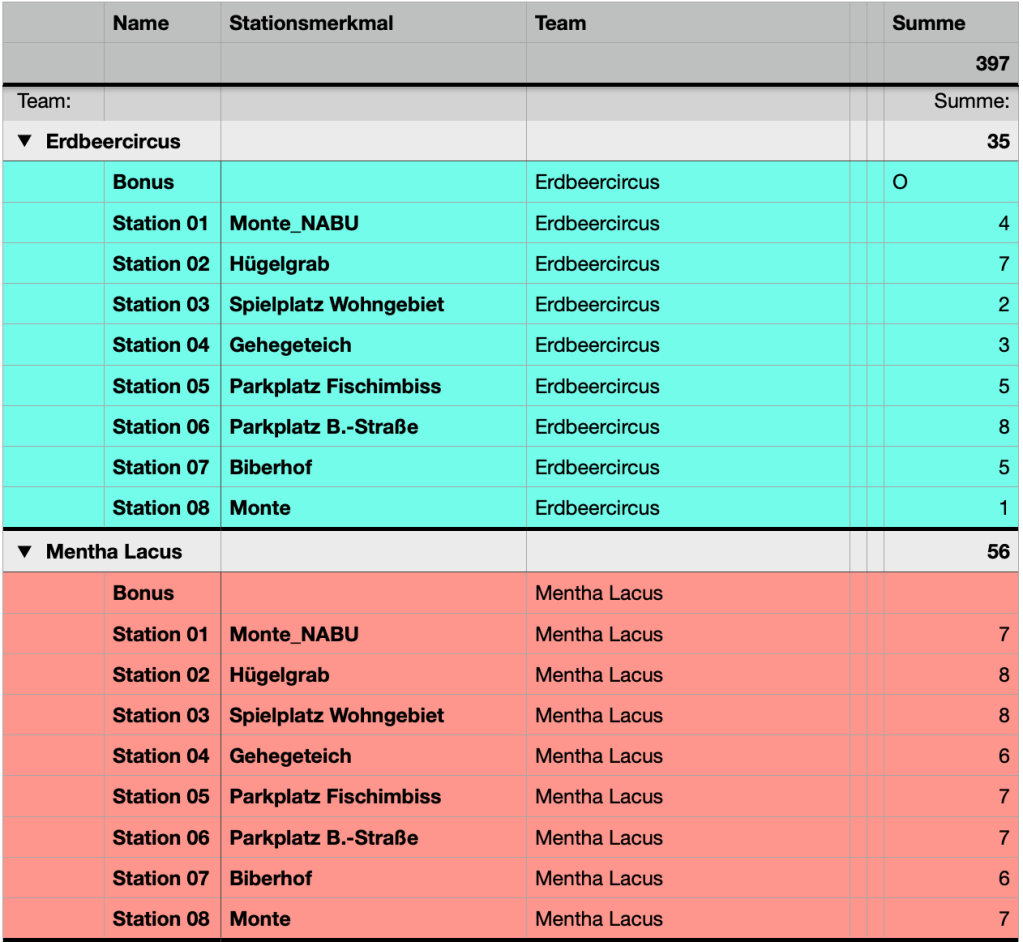Select Gehegeteich cell in the red Mentha Lacus rows
Viewport: 1023px width, 942px height.
(x=290, y=756)
